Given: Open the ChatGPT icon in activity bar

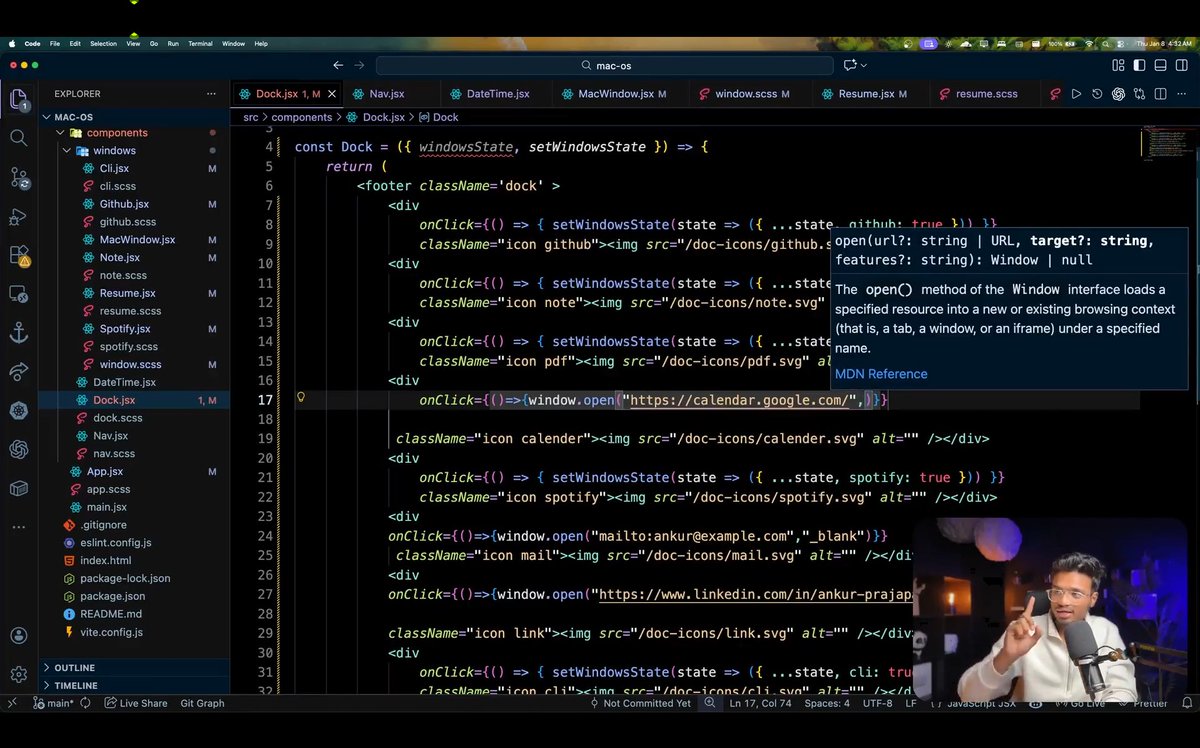Looking at the screenshot, I should click(x=18, y=449).
